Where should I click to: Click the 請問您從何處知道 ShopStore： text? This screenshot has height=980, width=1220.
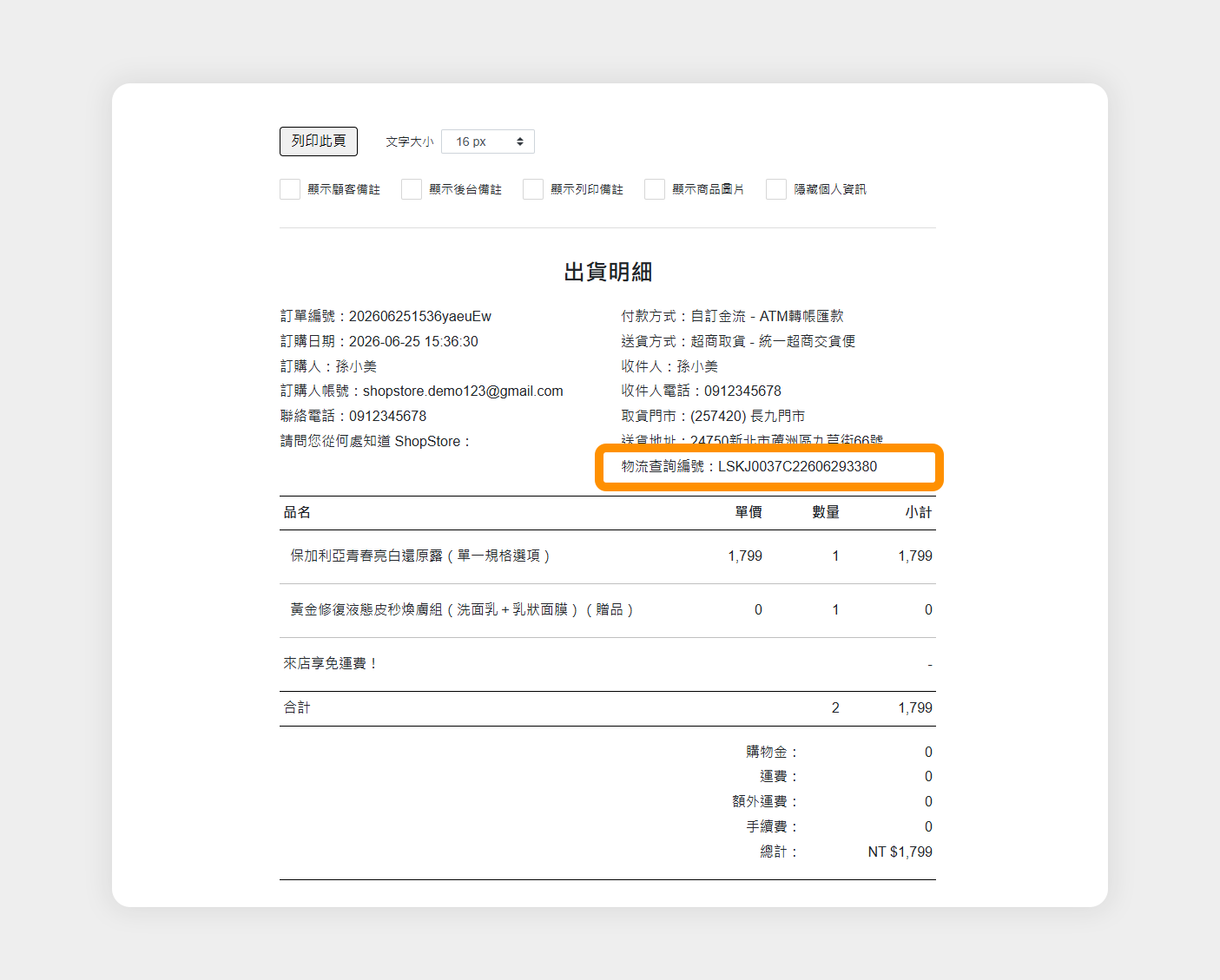click(375, 442)
